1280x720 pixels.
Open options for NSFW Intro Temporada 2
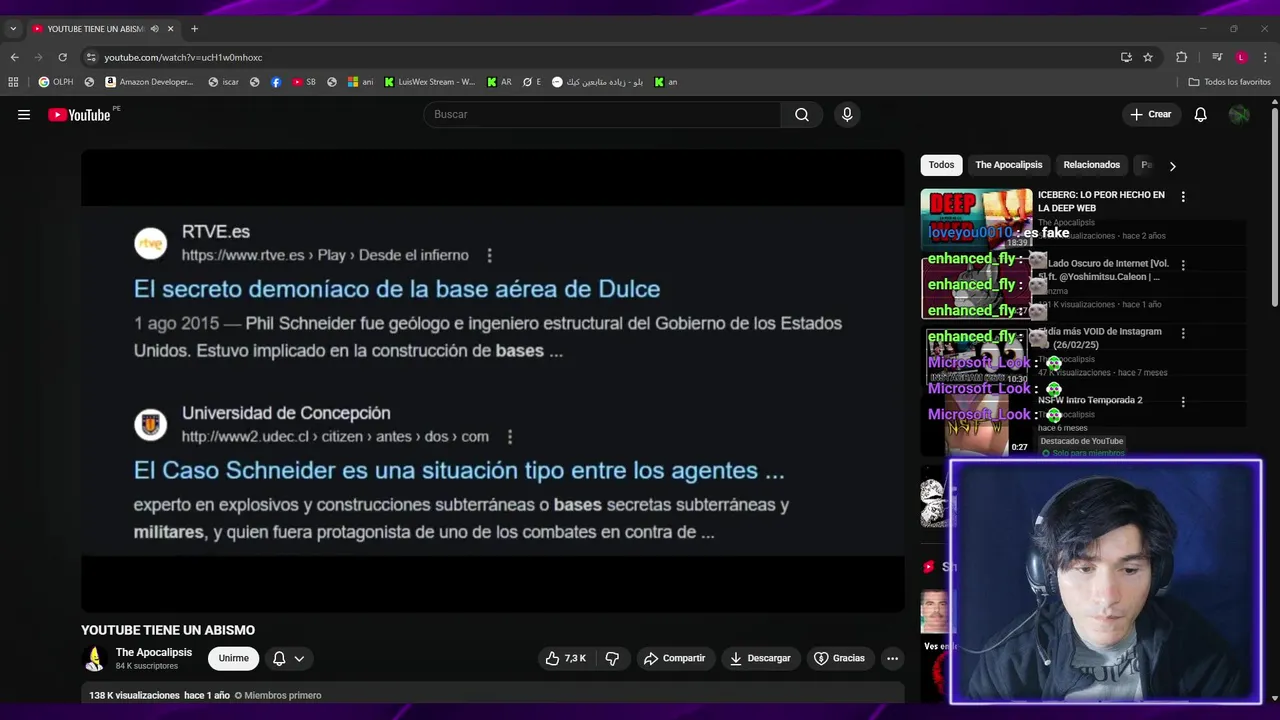coord(1183,401)
